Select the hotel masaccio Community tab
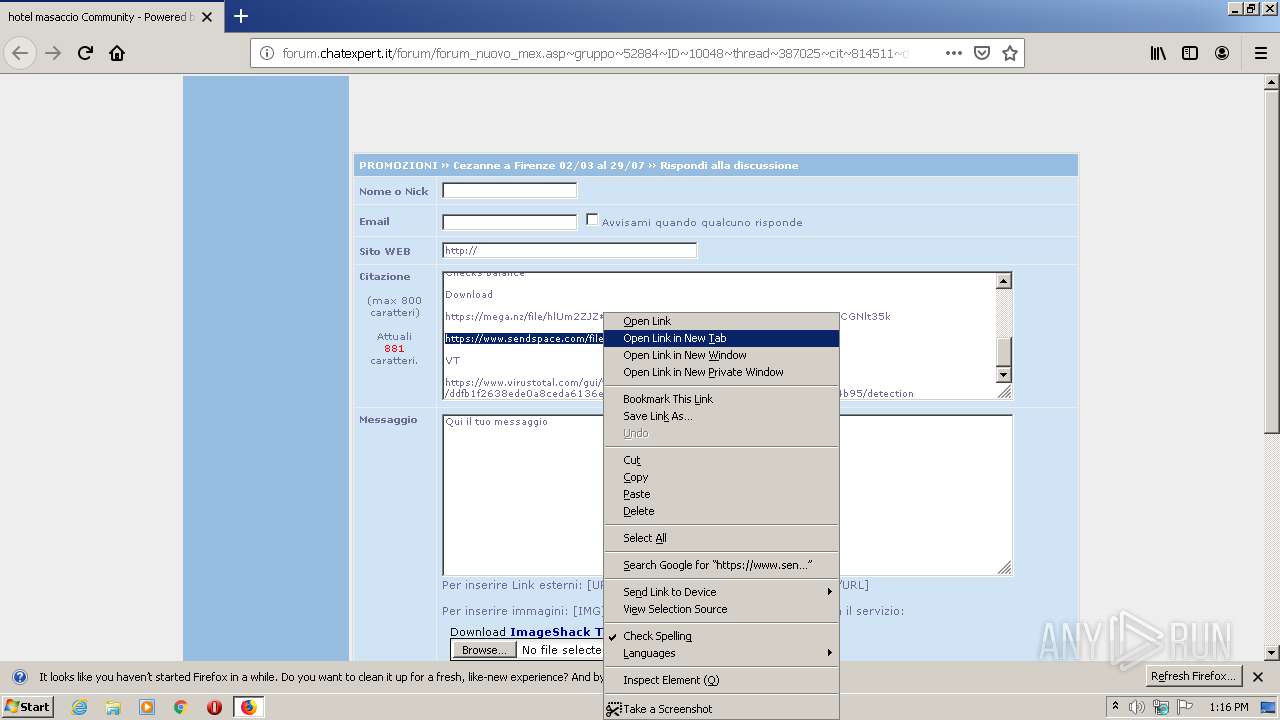The height and width of the screenshot is (720, 1280). 109,17
